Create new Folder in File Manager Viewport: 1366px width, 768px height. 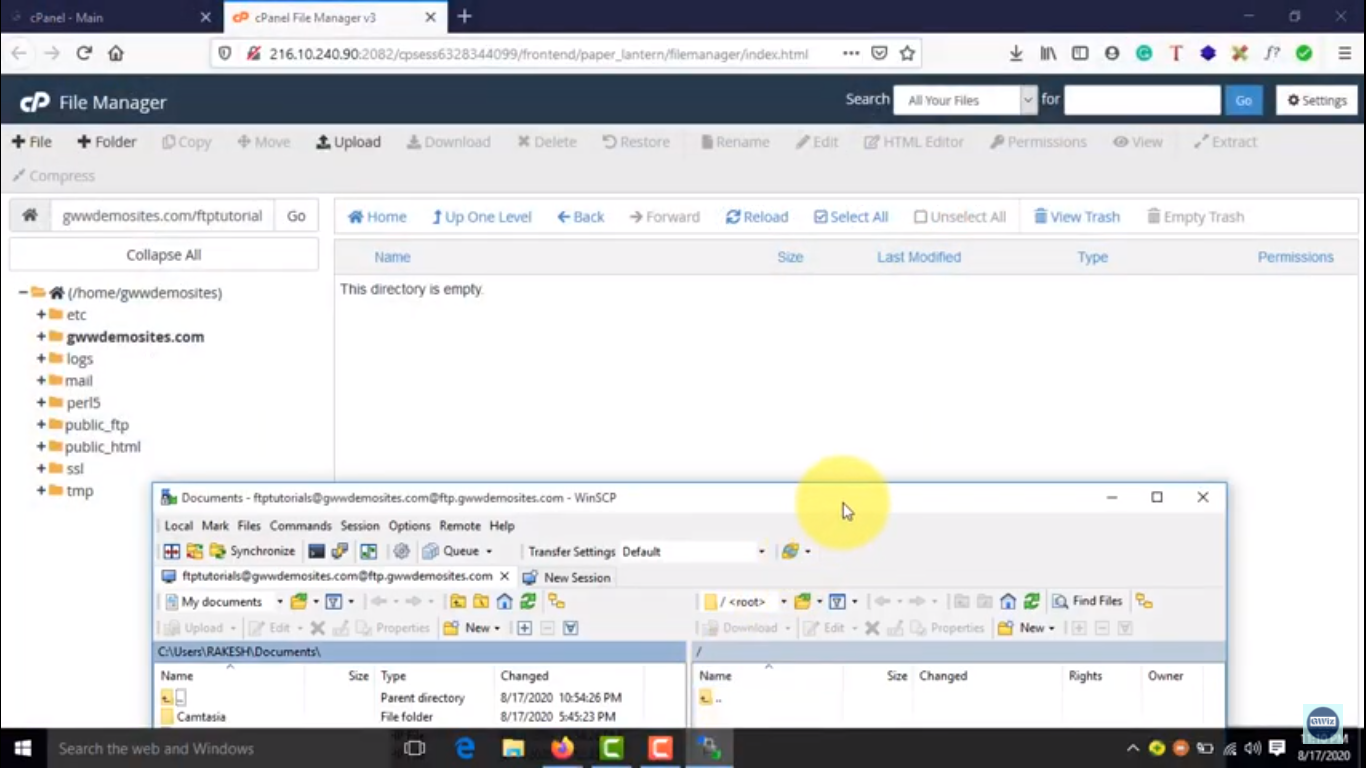pos(107,142)
